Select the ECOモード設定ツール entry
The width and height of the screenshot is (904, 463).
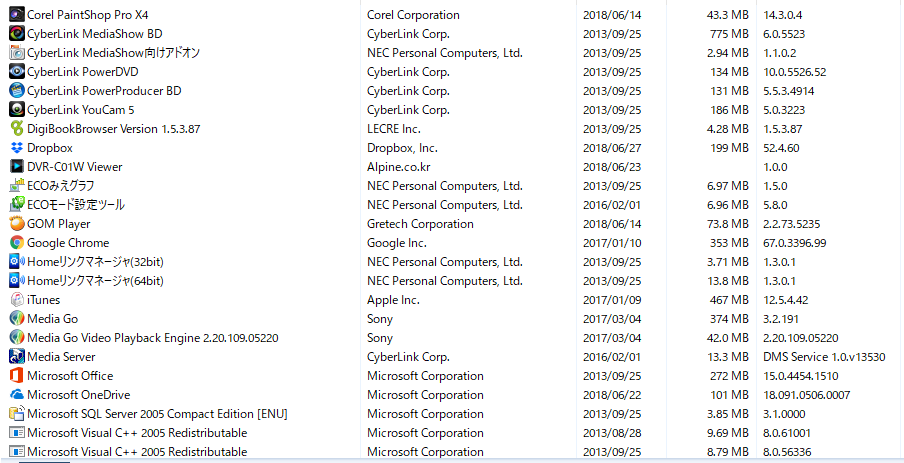(x=76, y=205)
